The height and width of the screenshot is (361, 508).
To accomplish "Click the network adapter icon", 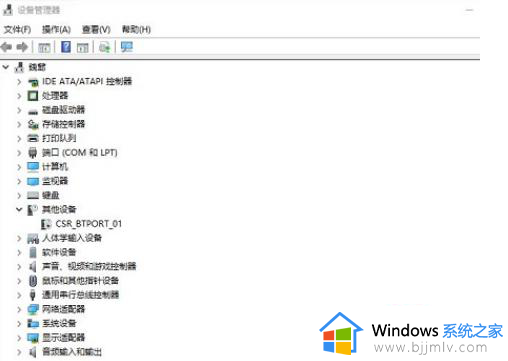I will 33,310.
